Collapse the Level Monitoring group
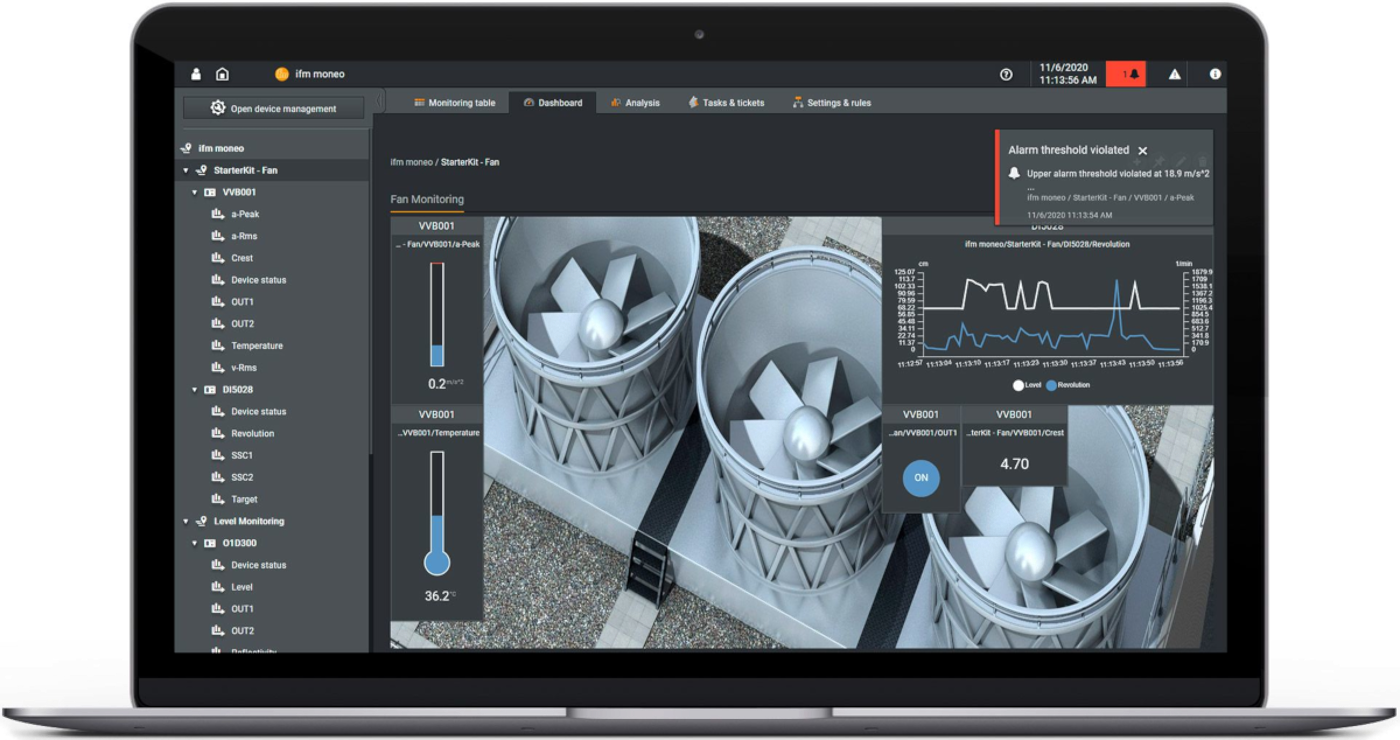Image resolution: width=1400 pixels, height=740 pixels. tap(184, 521)
